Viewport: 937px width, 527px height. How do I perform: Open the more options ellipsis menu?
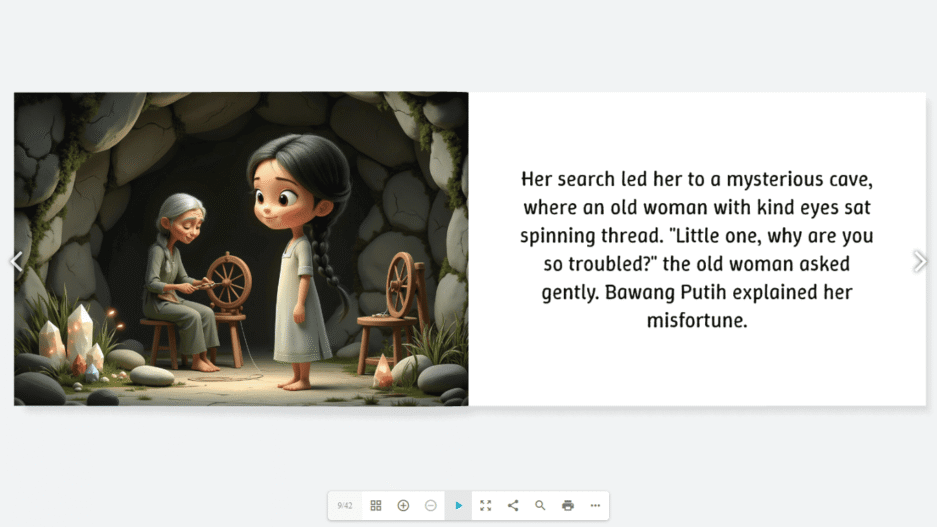(x=595, y=505)
